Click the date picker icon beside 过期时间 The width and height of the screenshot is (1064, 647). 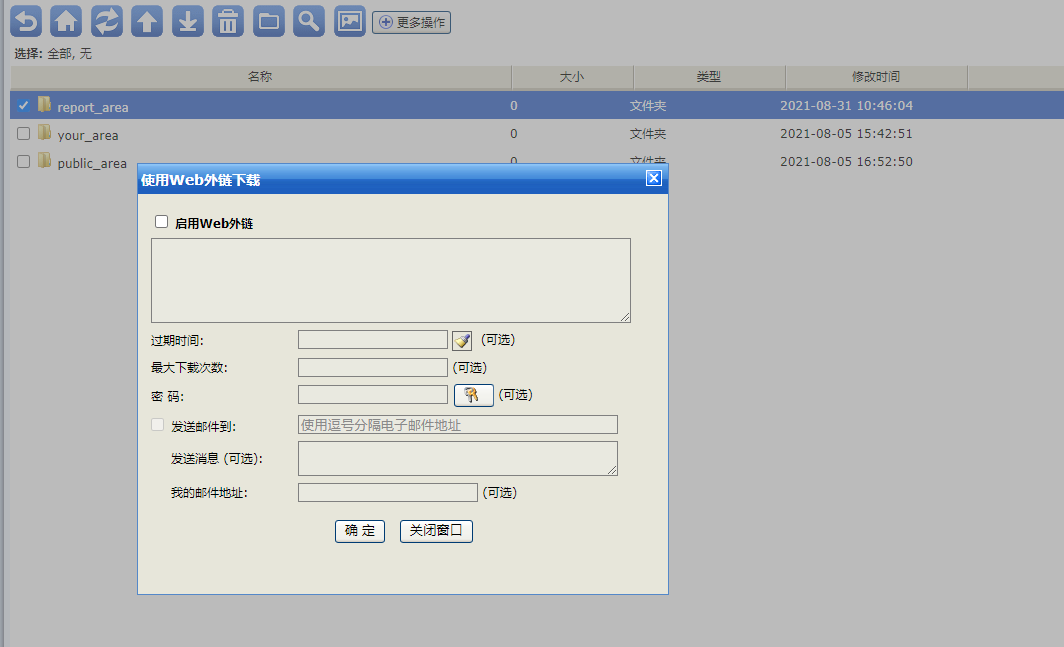point(462,340)
